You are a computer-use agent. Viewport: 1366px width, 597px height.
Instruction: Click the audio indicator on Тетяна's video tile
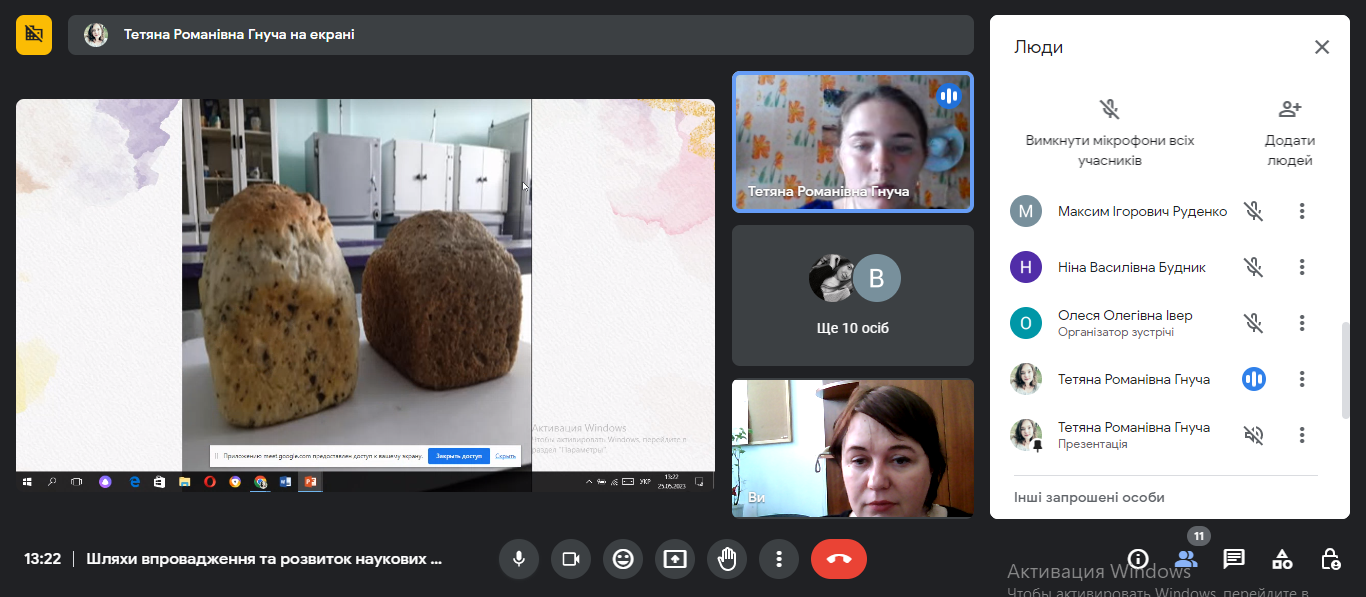click(949, 96)
